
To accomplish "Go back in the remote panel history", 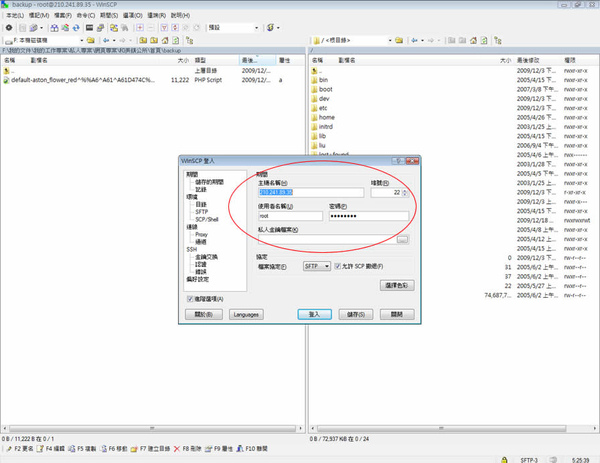I will [x=414, y=40].
